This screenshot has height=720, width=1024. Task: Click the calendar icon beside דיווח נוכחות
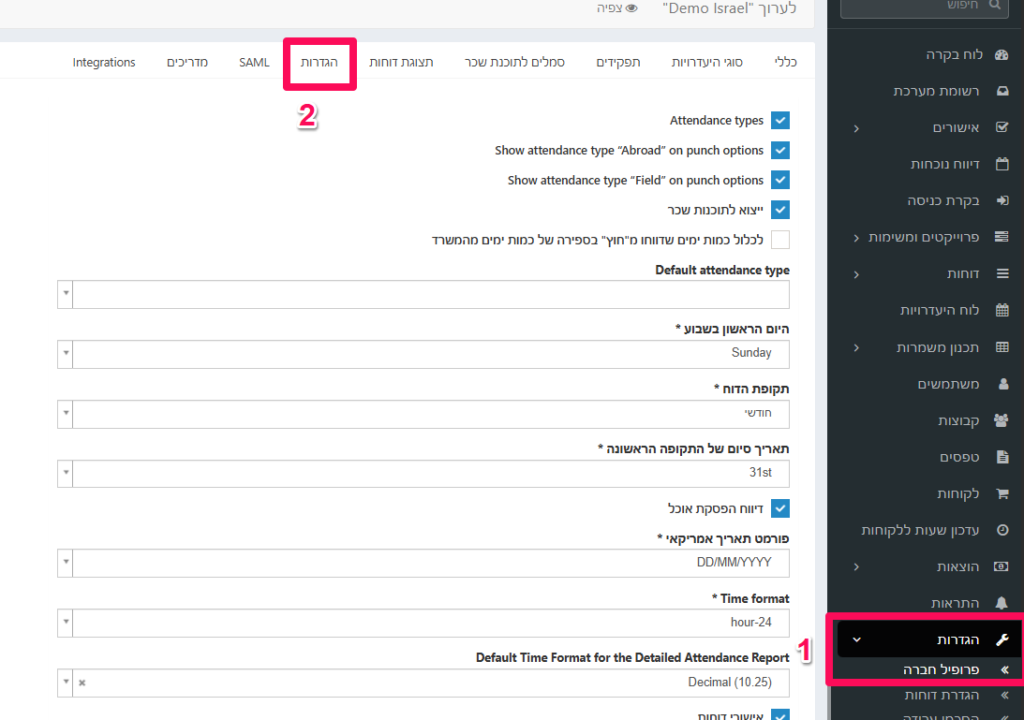click(1002, 164)
